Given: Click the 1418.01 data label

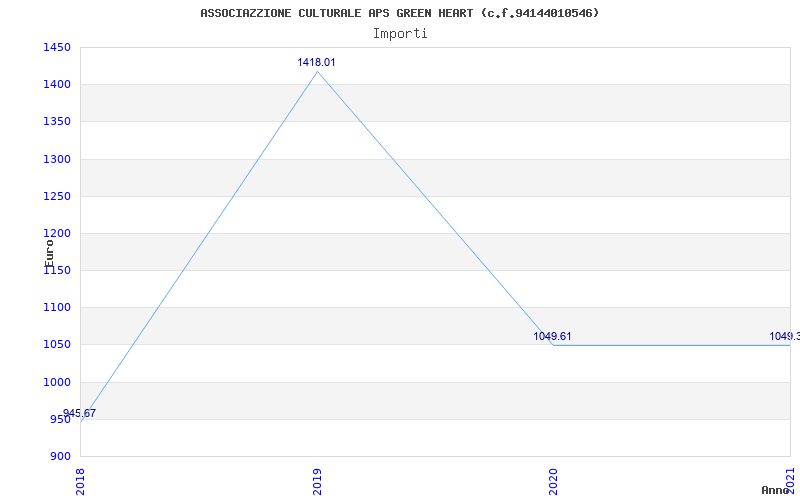Looking at the screenshot, I should 316,62.
